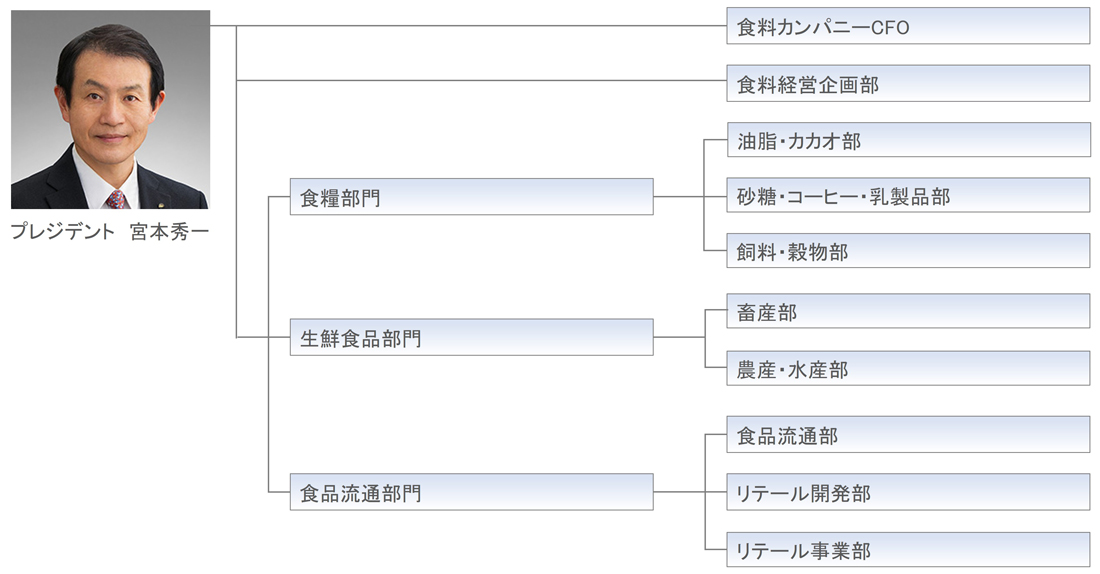Click the 生鮮食品部門 text label
Image resolution: width=1100 pixels, height=574 pixels.
point(360,339)
